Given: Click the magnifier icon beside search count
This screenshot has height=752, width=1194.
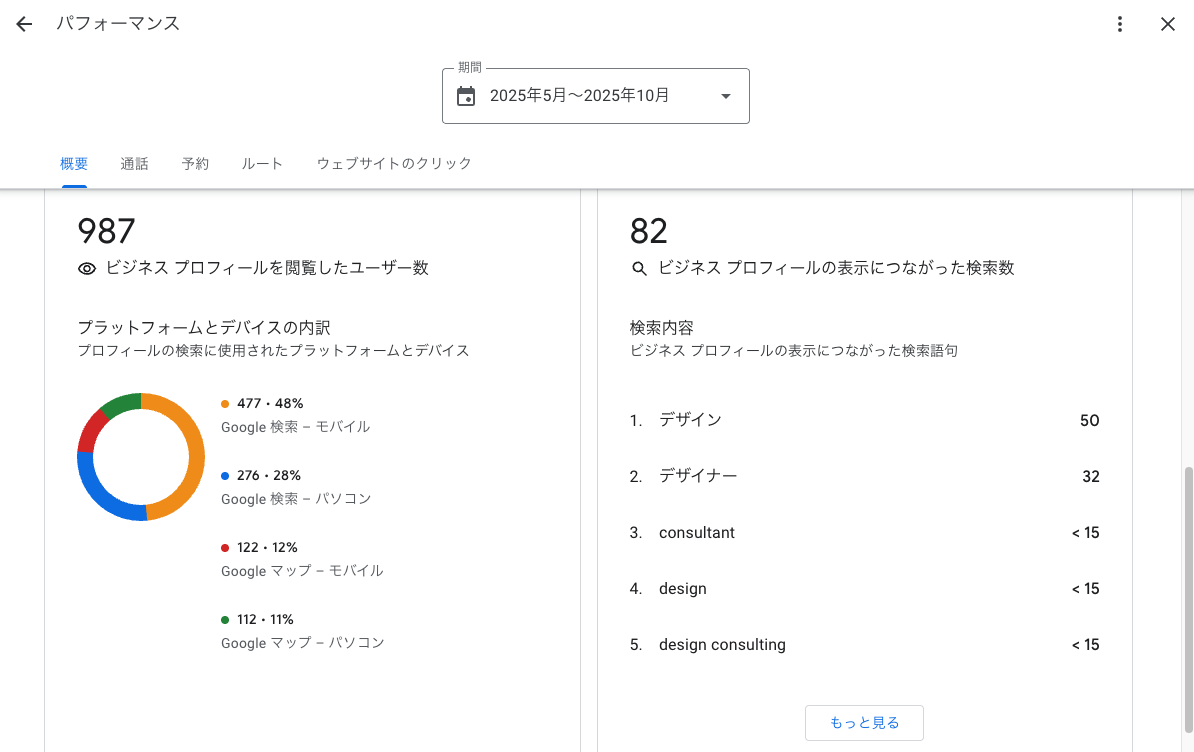Looking at the screenshot, I should click(640, 268).
